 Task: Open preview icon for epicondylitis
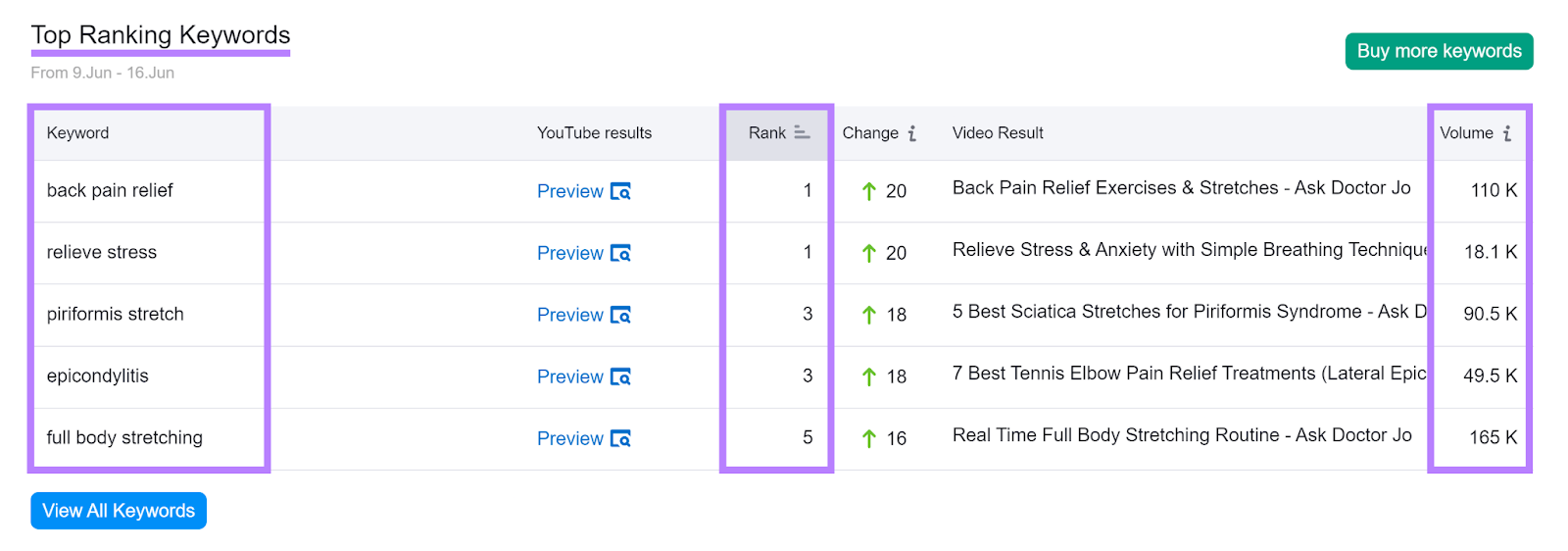coord(620,376)
